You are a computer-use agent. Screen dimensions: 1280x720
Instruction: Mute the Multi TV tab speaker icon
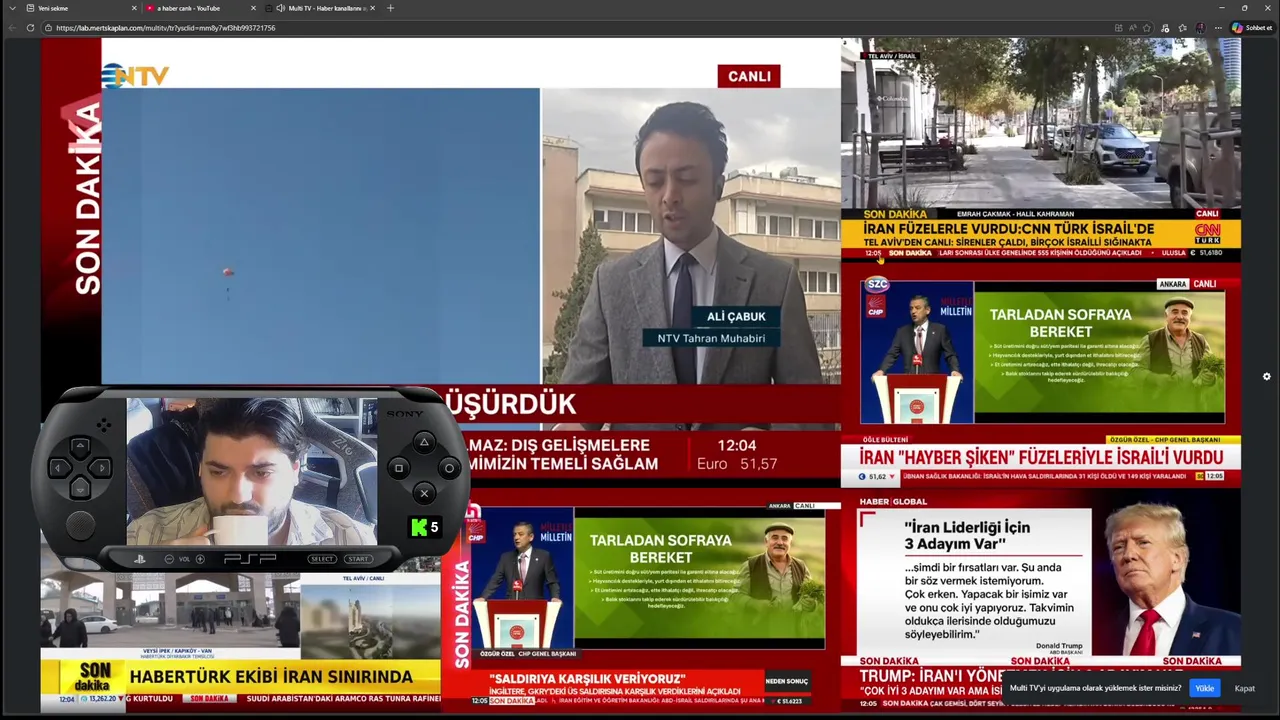coord(281,8)
